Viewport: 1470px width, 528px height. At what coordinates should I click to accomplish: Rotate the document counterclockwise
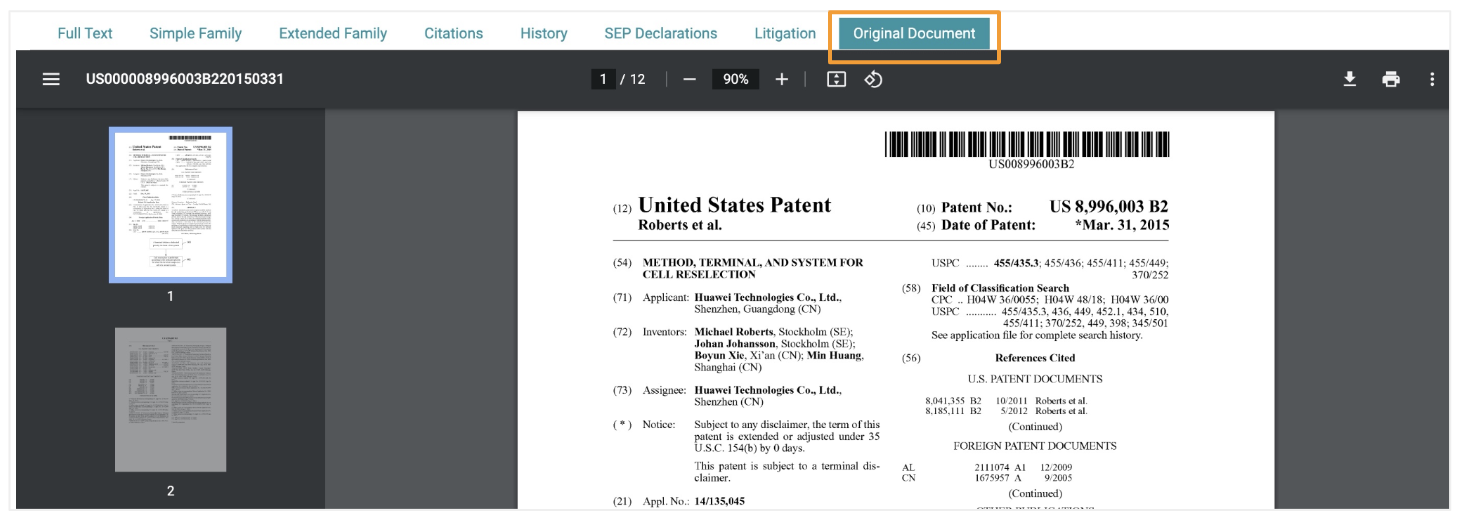coord(873,79)
